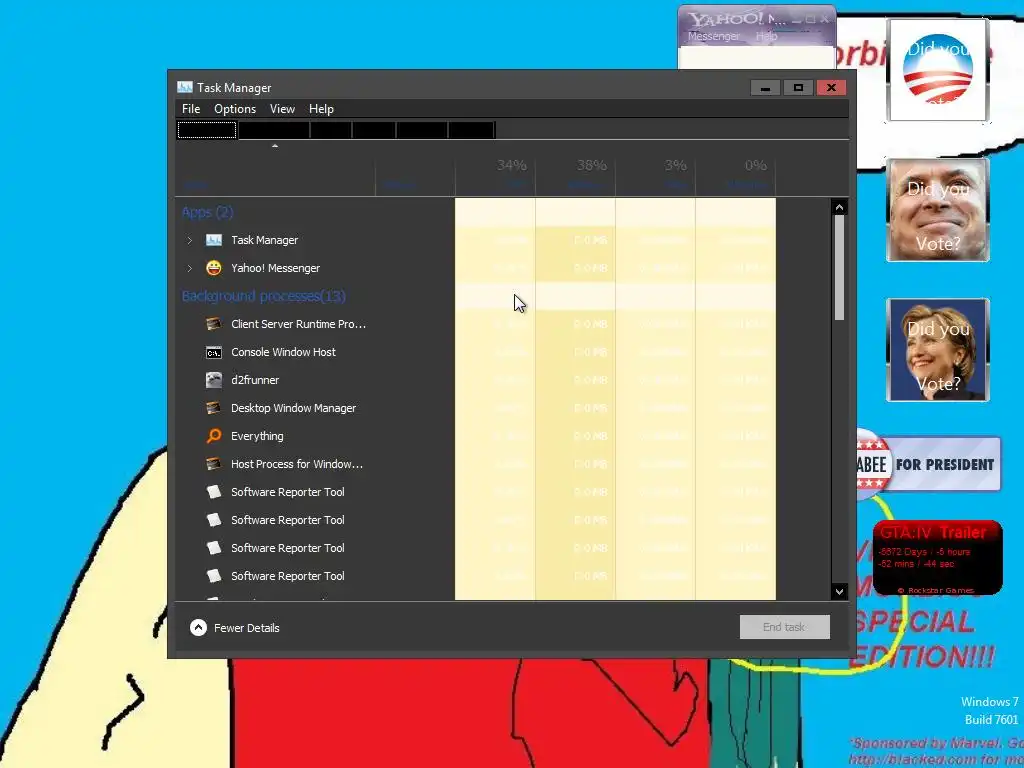Open Messenger menu in Yahoo window
This screenshot has height=768, width=1024.
coord(713,37)
